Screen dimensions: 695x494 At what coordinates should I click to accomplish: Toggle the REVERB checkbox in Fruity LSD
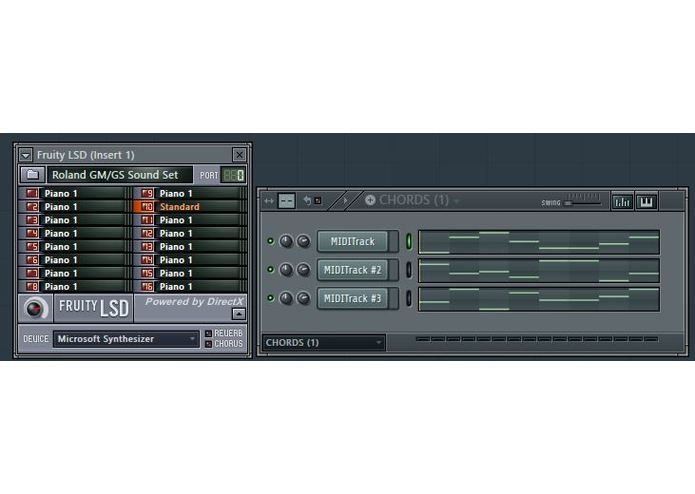click(208, 333)
